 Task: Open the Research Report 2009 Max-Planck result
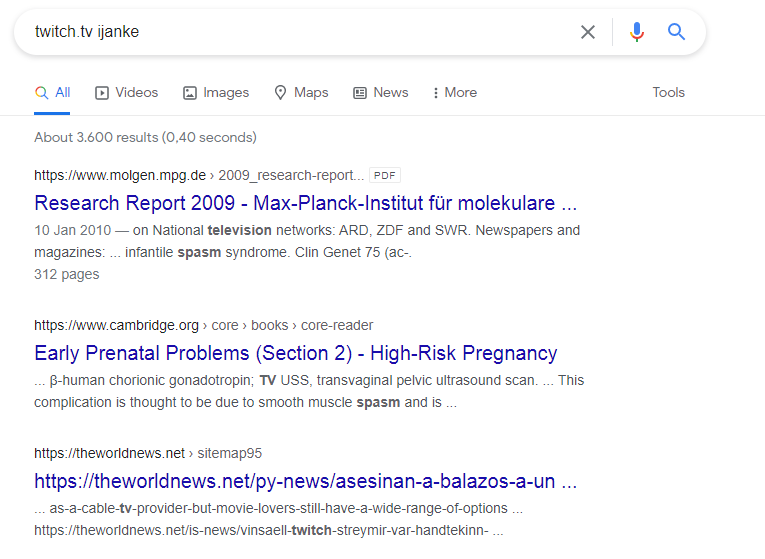[305, 203]
